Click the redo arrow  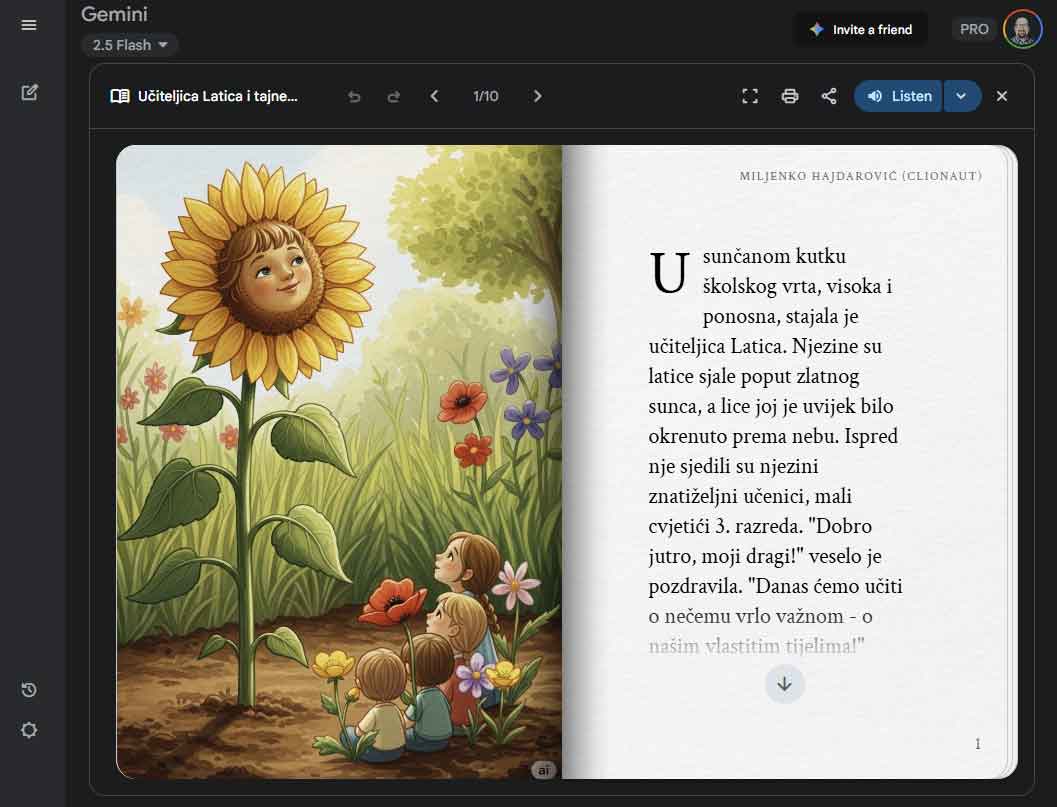393,96
